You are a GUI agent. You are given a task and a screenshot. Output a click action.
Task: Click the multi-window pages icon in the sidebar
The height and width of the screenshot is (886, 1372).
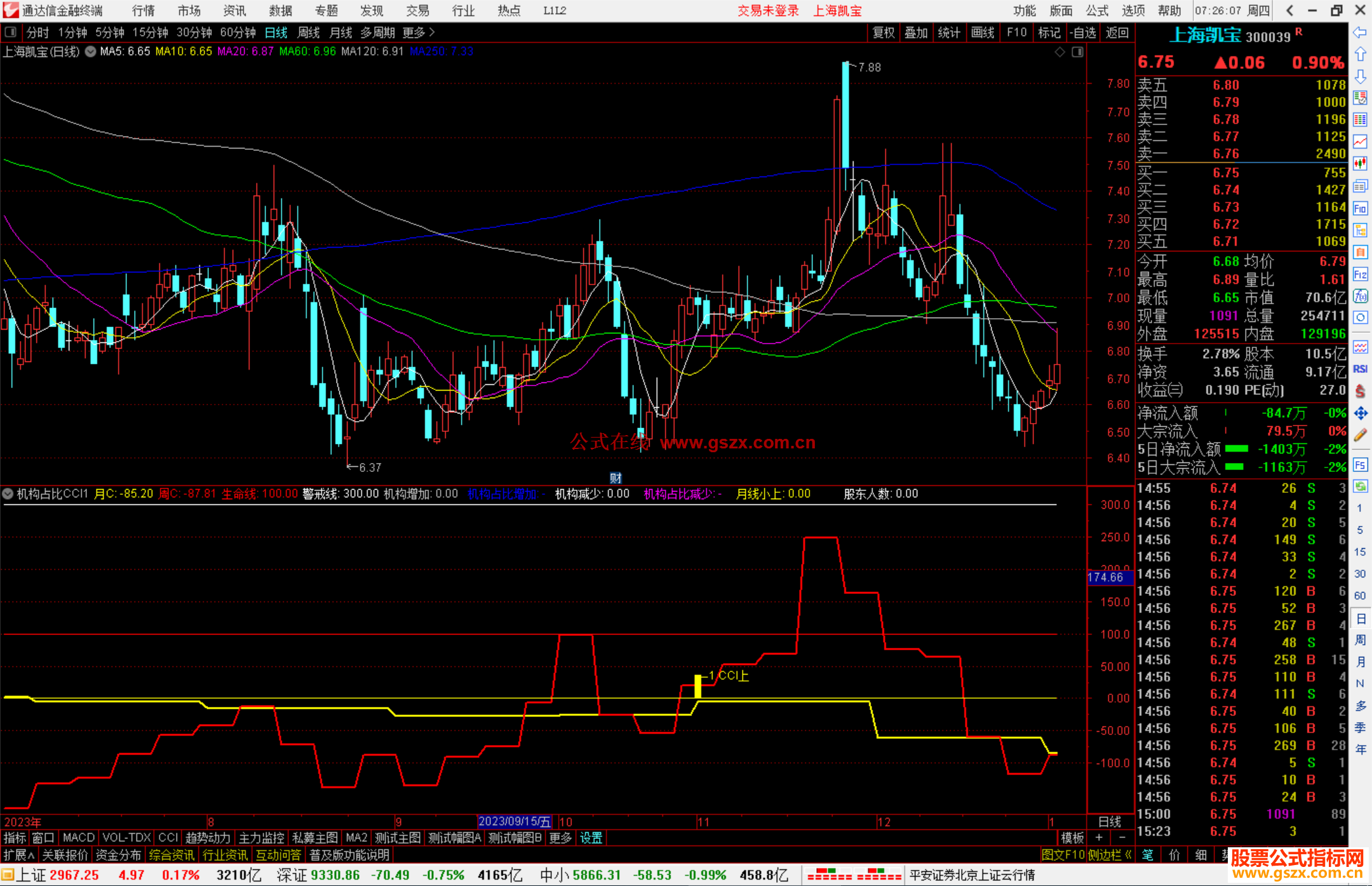tap(1360, 186)
